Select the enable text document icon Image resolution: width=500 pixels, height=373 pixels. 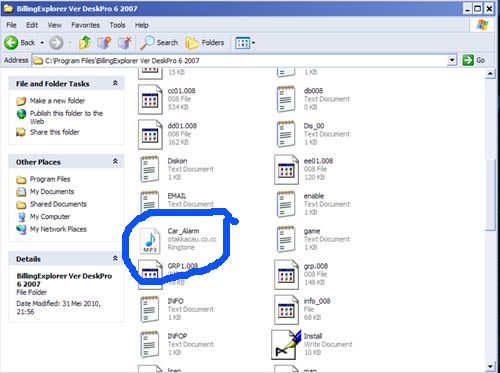point(286,204)
